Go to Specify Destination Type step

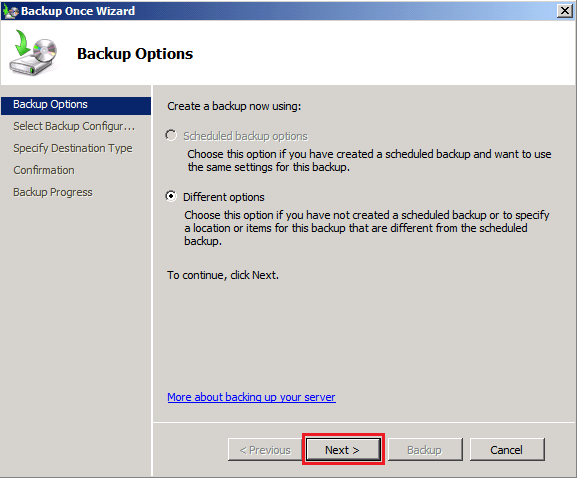pos(72,148)
